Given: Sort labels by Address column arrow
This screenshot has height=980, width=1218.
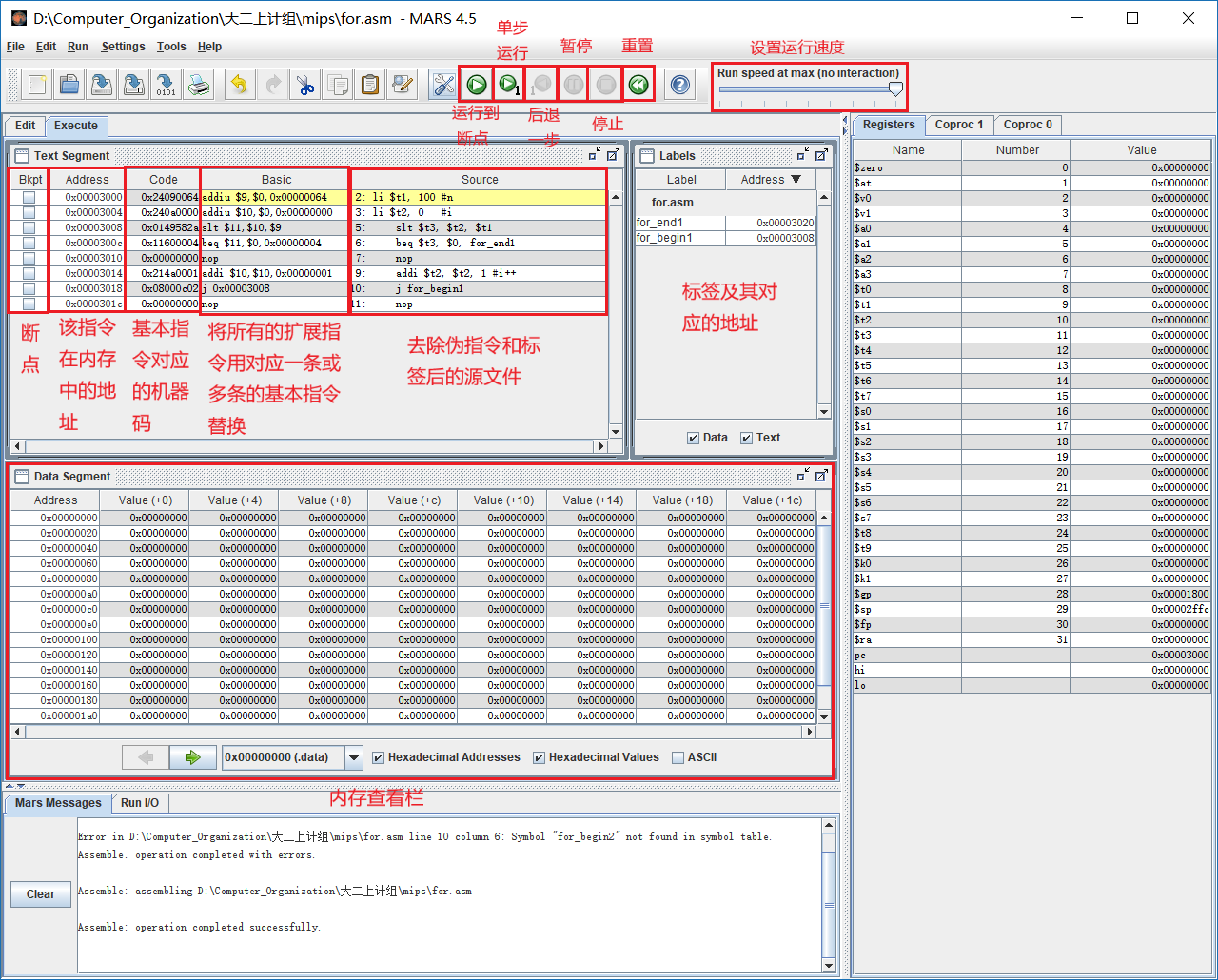Looking at the screenshot, I should click(x=796, y=179).
